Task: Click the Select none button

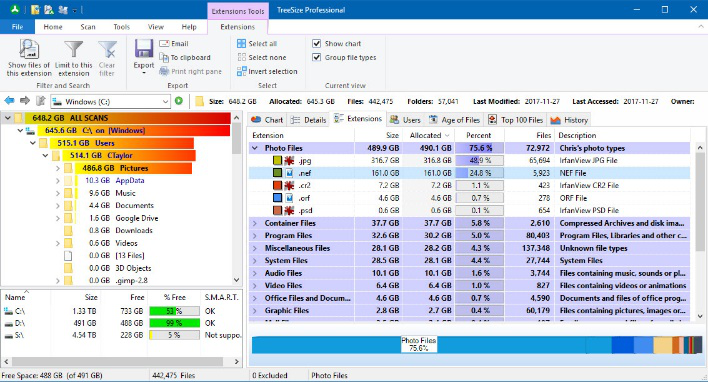Action: 261,57
